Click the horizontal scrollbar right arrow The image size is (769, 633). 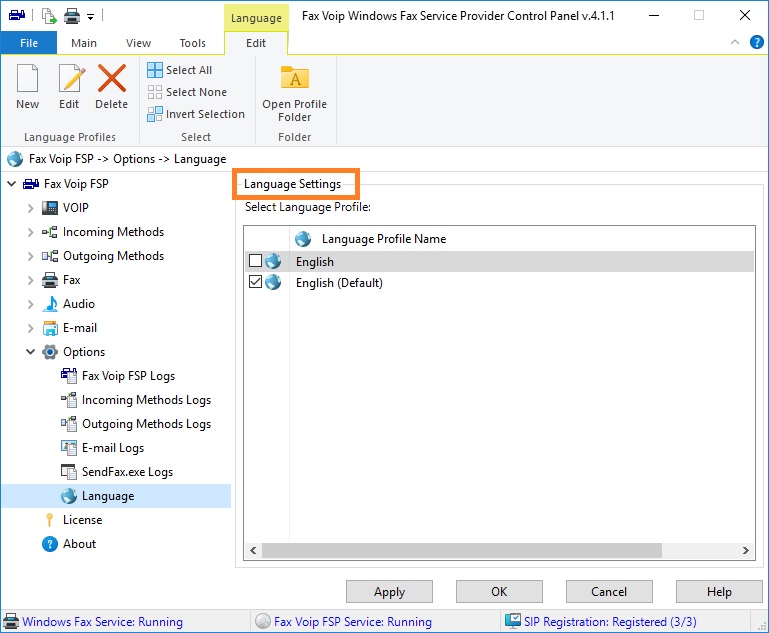[x=746, y=550]
